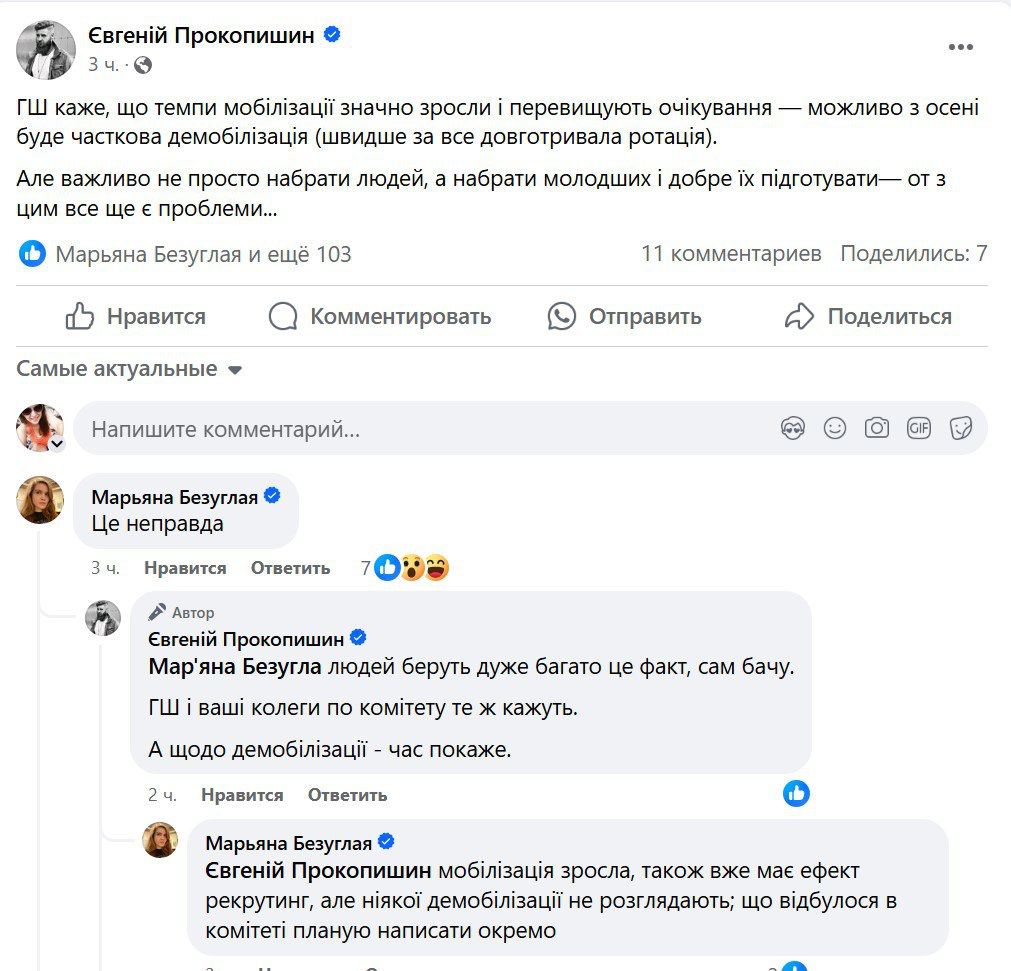
Task: Click inside the 'Напишите комментарий...' input field
Action: 300,426
